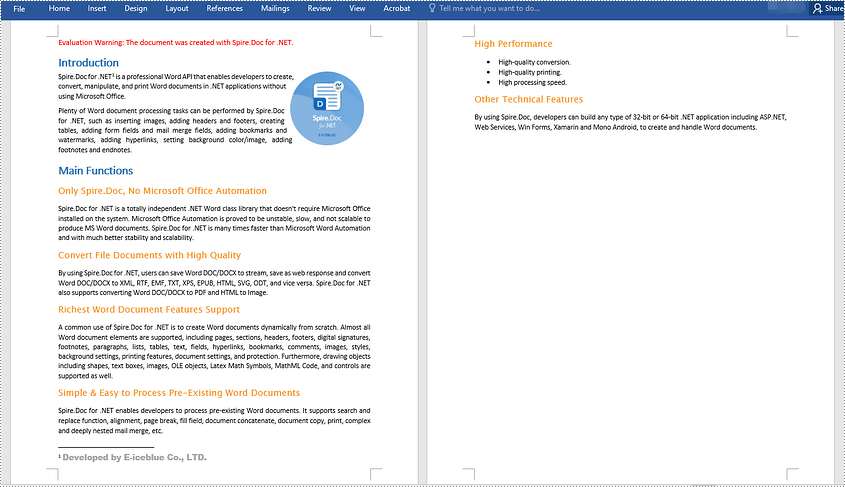845x487 pixels.
Task: Click the footnote Developed by E-iceblue Co., LTD.
Action: (133, 457)
